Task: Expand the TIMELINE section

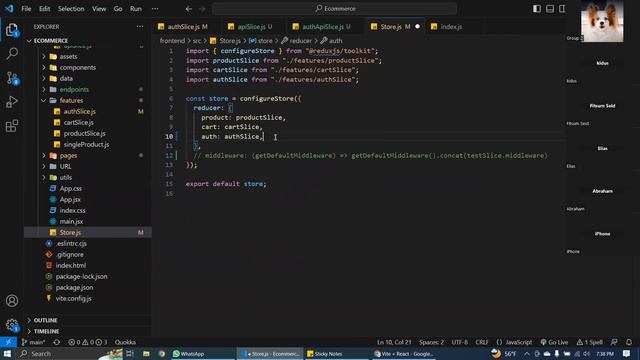Action: (46, 331)
